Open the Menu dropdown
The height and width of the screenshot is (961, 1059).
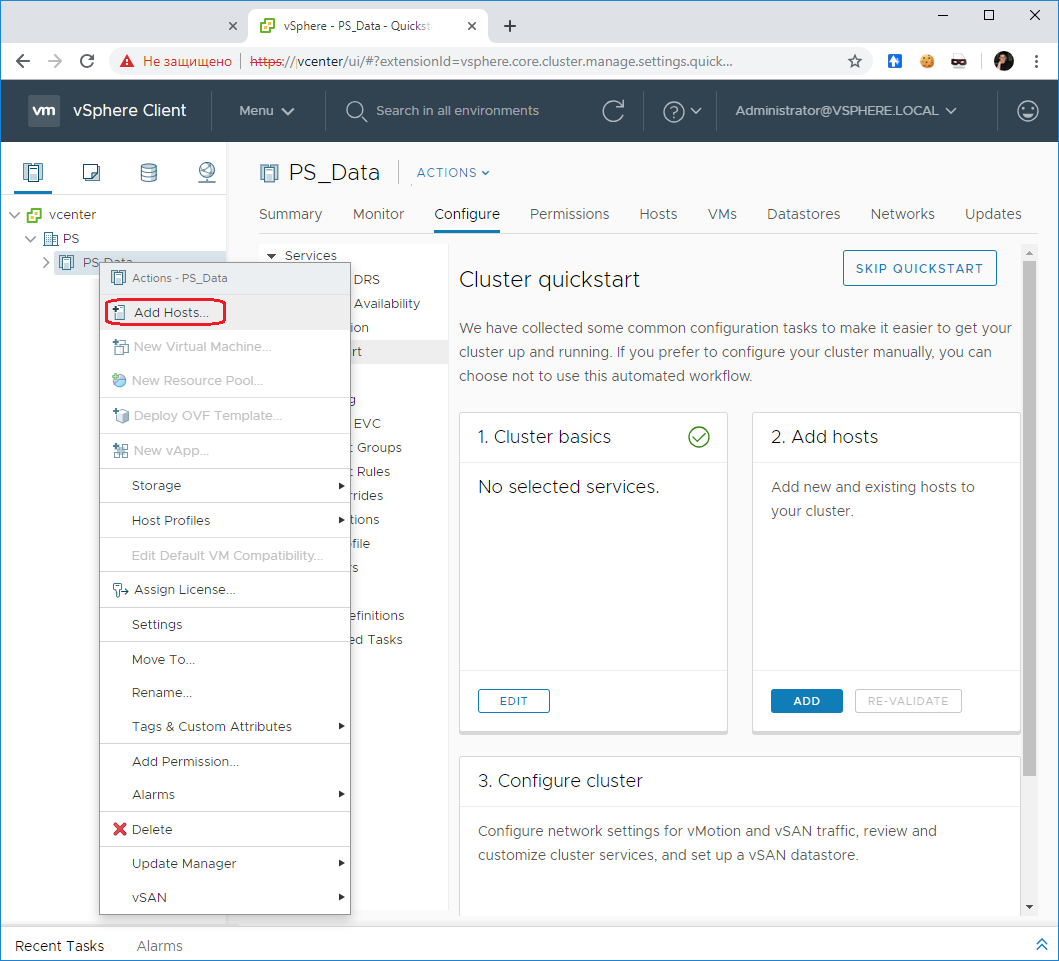coord(266,111)
